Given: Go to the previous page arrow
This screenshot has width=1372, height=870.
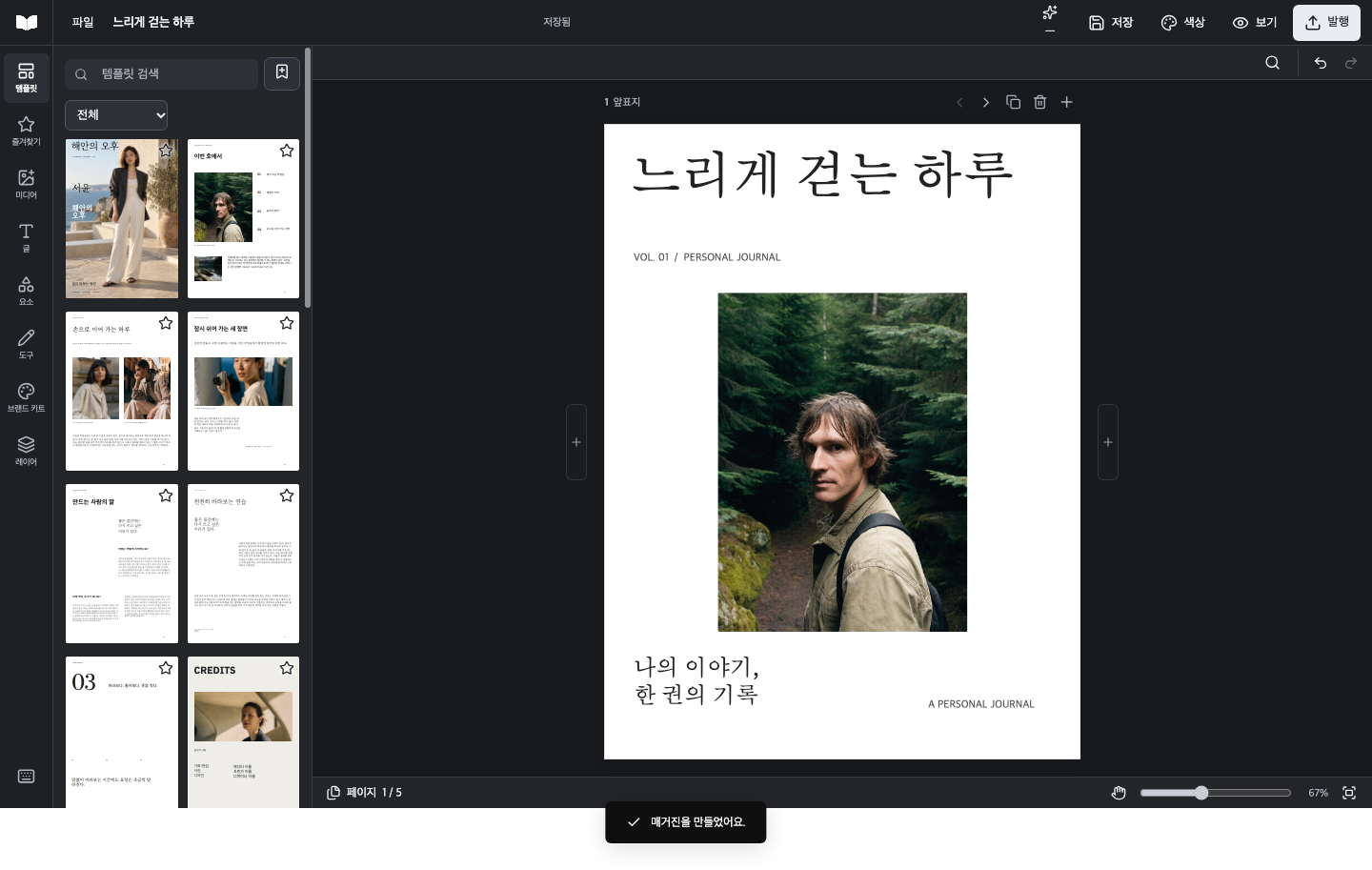Looking at the screenshot, I should pyautogui.click(x=959, y=102).
